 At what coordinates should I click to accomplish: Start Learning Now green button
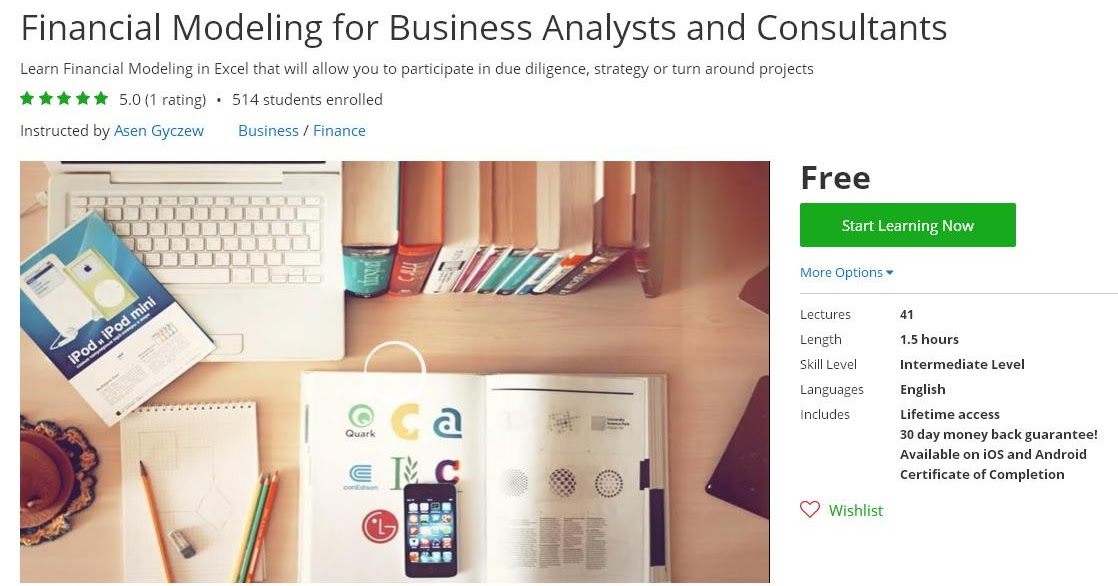point(908,225)
